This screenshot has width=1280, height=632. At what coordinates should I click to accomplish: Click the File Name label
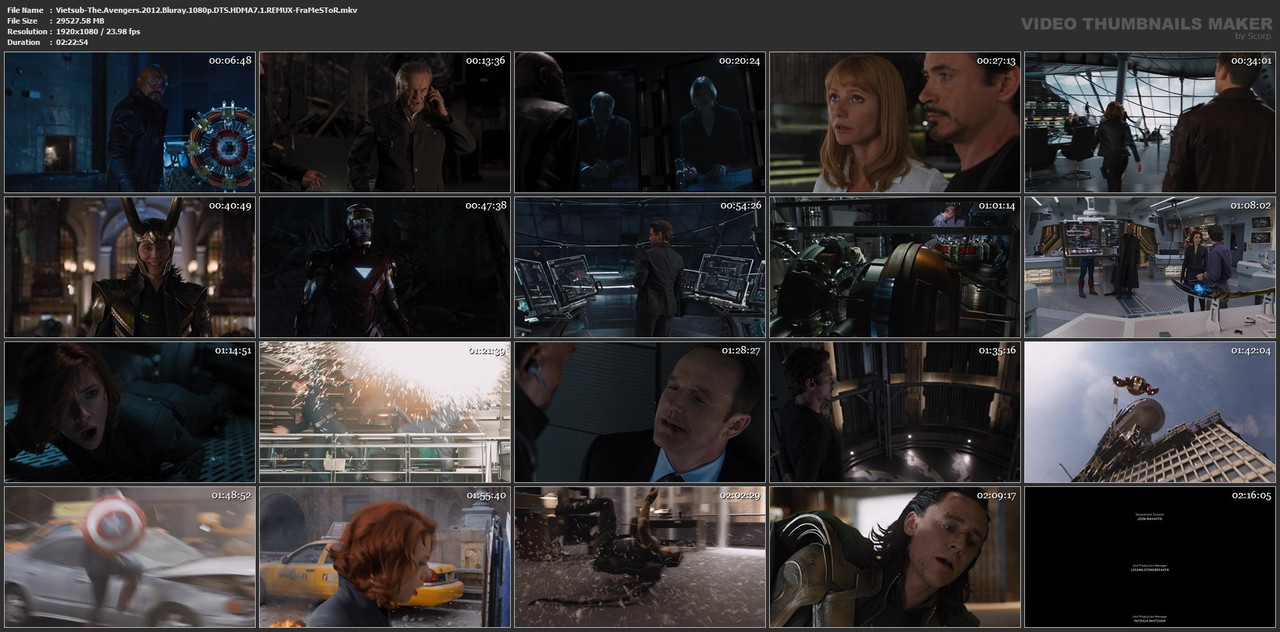25,10
